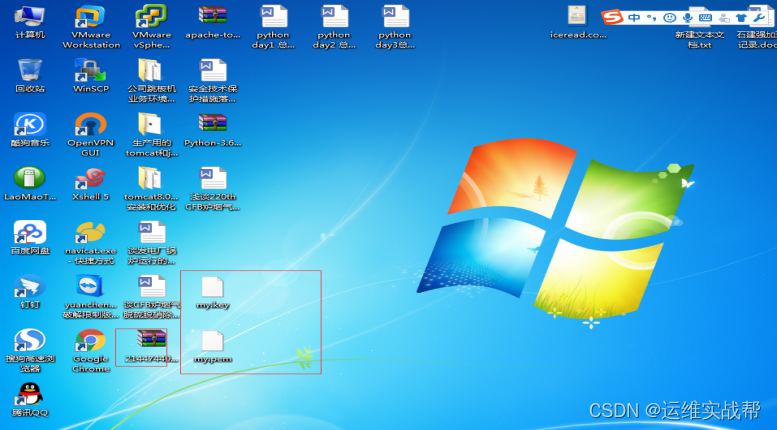The height and width of the screenshot is (430, 777).
Task: Toggle Chinese/English mode via 中 button
Action: (x=634, y=18)
